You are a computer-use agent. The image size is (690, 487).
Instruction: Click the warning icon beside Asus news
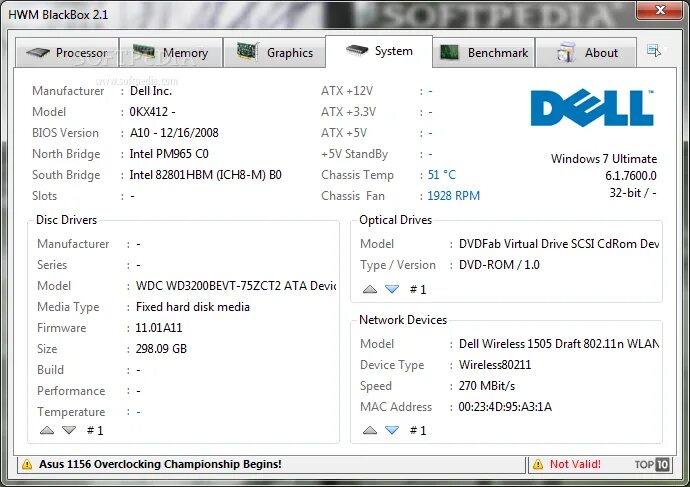coord(27,464)
